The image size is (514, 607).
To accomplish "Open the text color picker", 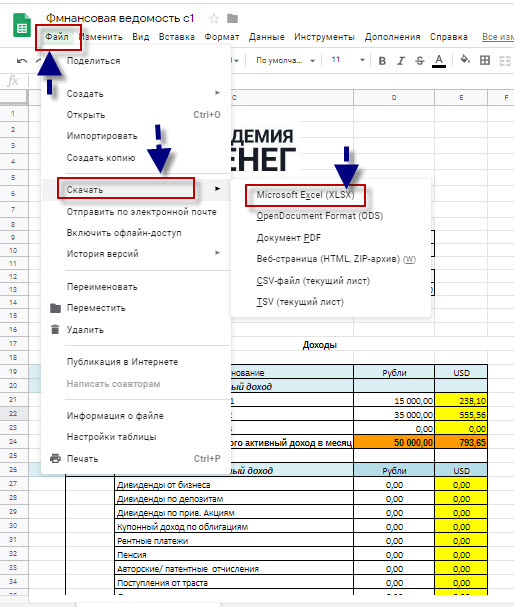I will tap(439, 61).
